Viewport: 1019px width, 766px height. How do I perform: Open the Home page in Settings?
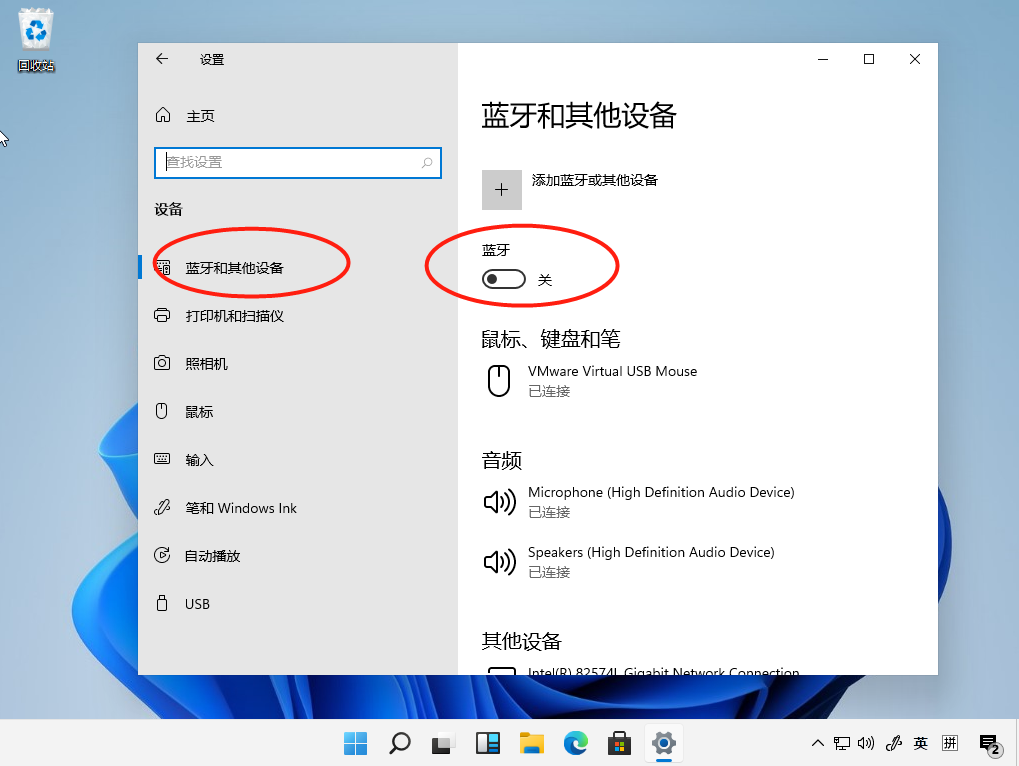tap(199, 116)
